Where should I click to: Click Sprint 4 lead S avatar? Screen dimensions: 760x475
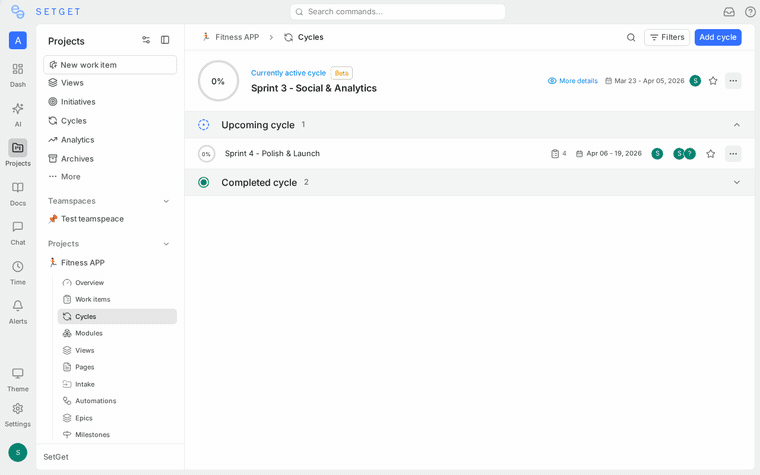point(657,154)
